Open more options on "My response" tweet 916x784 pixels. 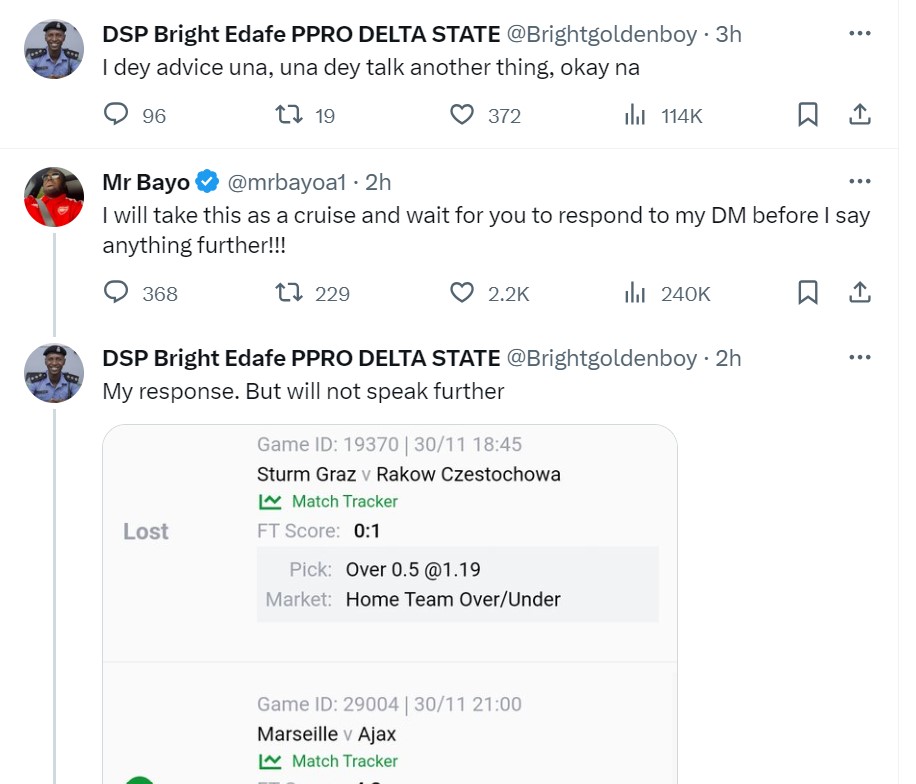859,357
